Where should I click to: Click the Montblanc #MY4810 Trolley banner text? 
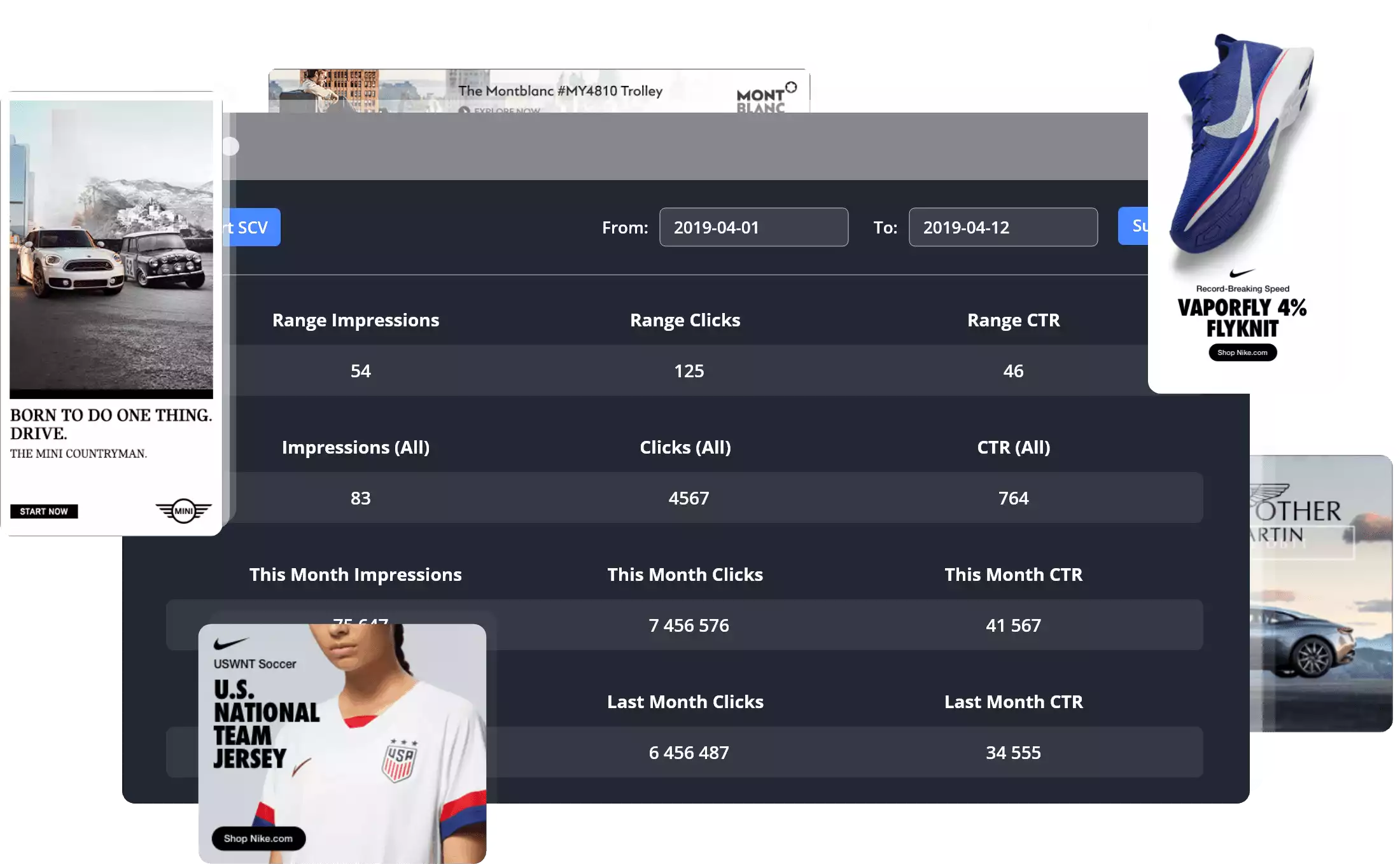point(560,91)
